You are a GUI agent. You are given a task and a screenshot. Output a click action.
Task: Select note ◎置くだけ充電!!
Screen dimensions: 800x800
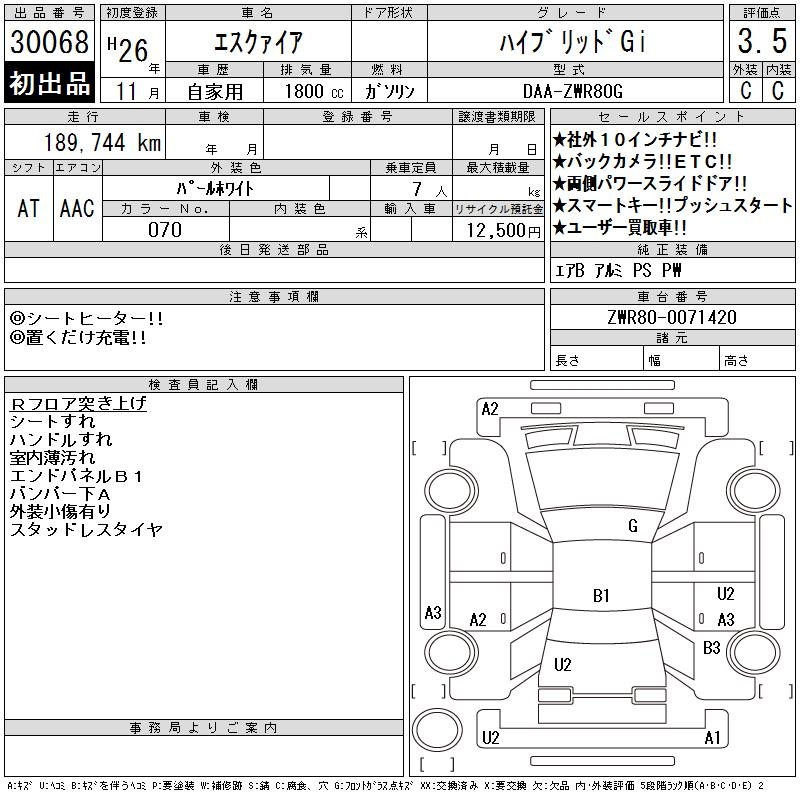78,337
